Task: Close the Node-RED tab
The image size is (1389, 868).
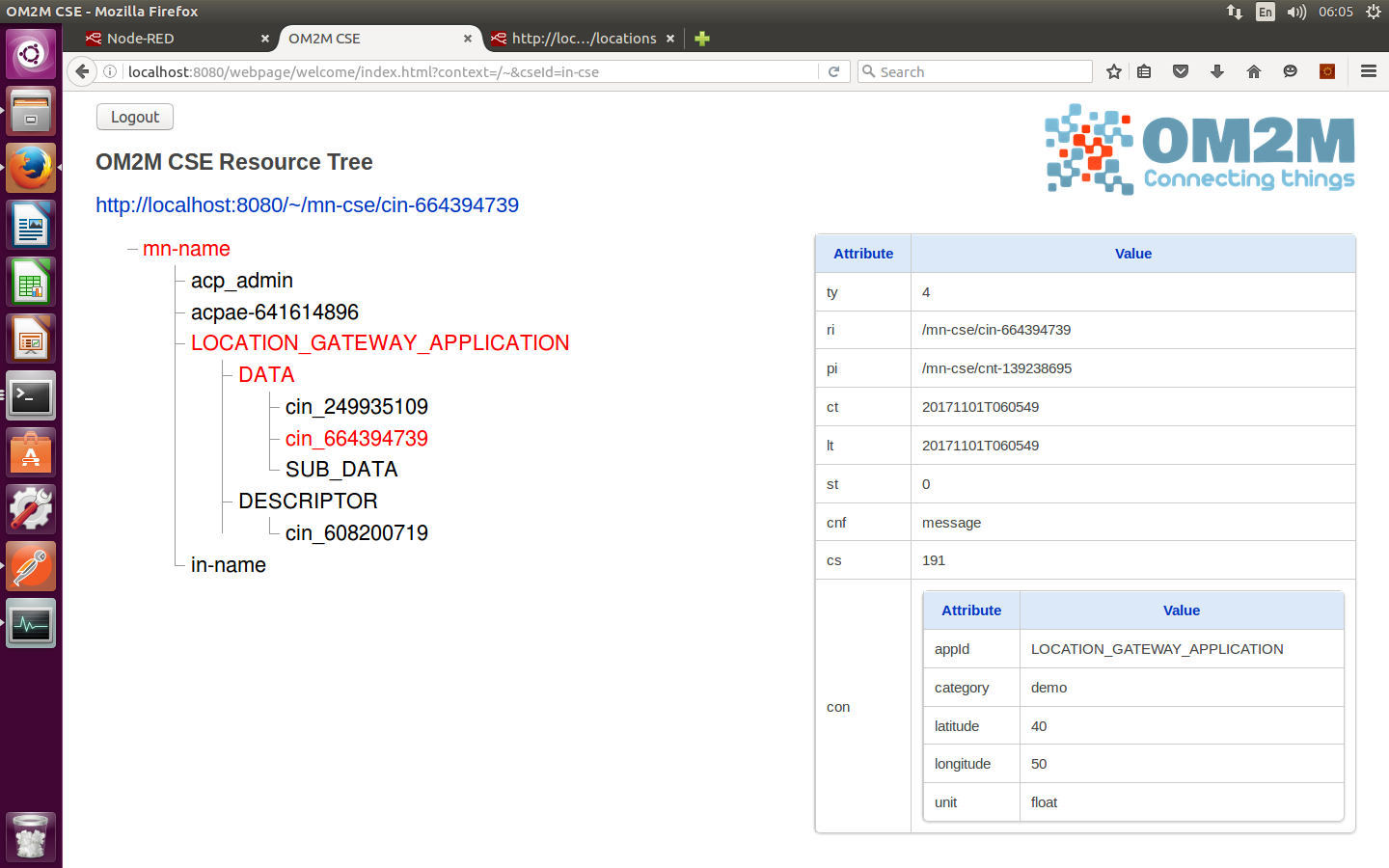Action: (x=265, y=39)
